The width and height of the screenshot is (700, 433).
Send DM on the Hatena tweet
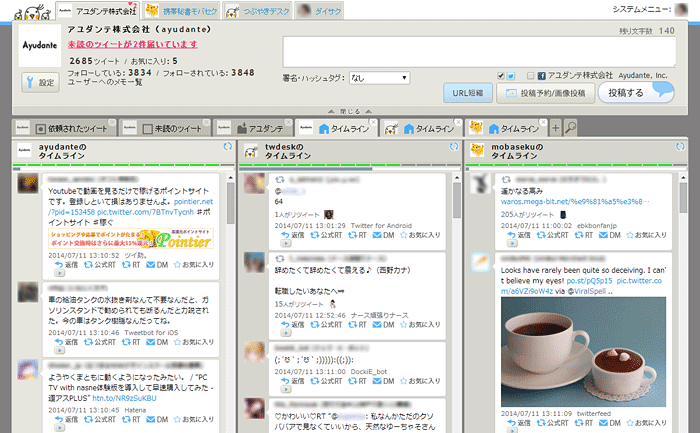tap(157, 419)
